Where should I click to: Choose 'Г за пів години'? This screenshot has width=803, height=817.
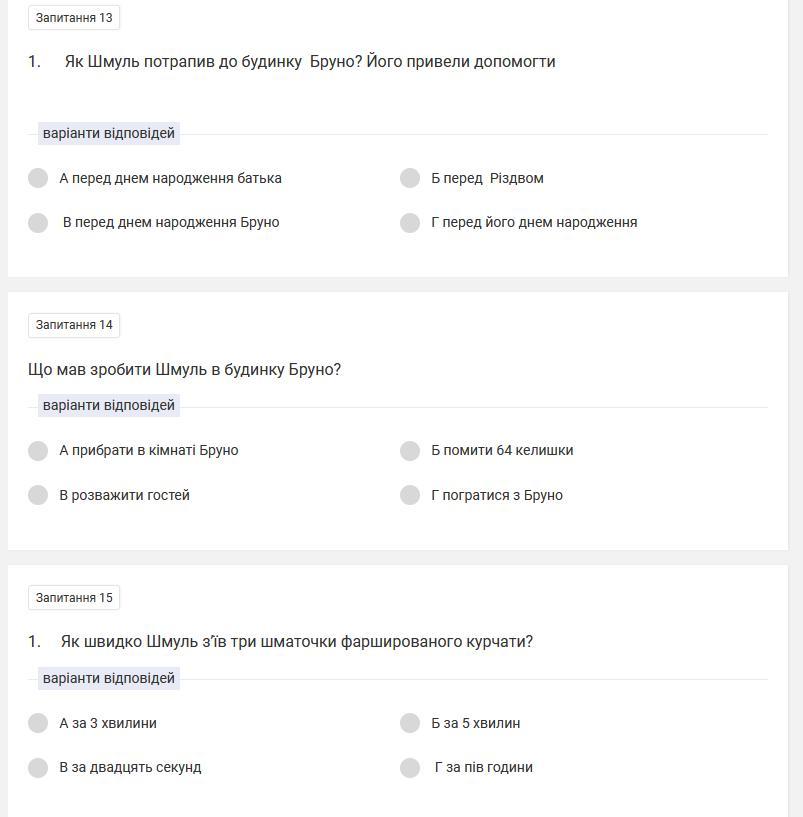410,767
